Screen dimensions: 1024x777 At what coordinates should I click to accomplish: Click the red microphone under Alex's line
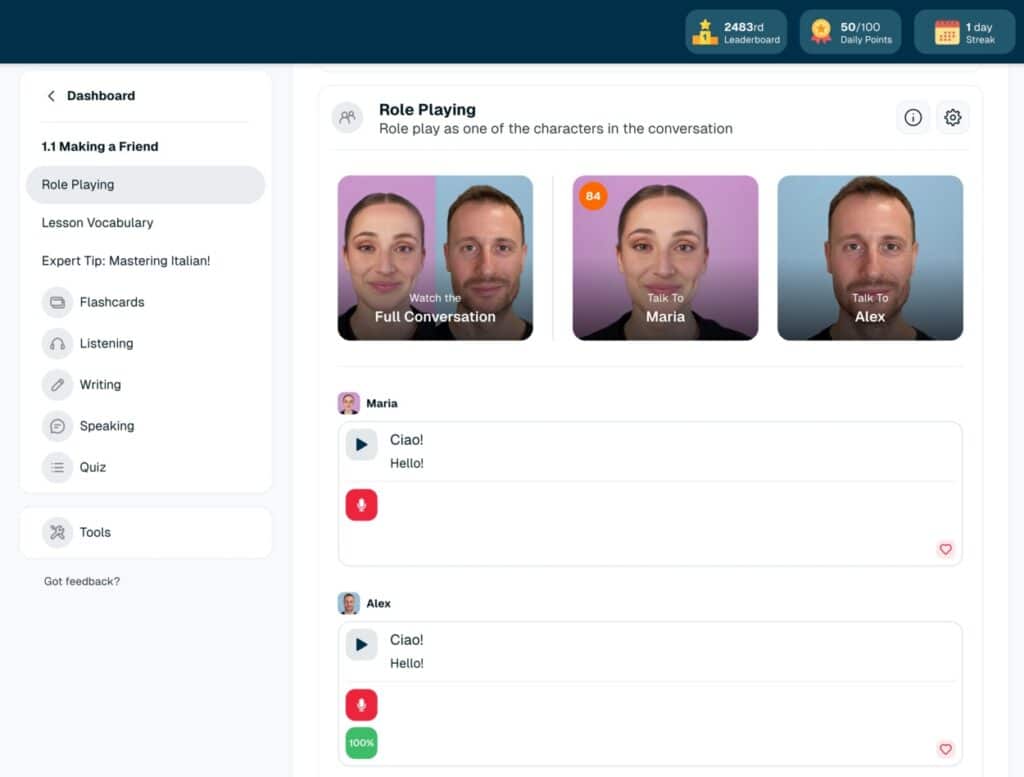(x=361, y=705)
